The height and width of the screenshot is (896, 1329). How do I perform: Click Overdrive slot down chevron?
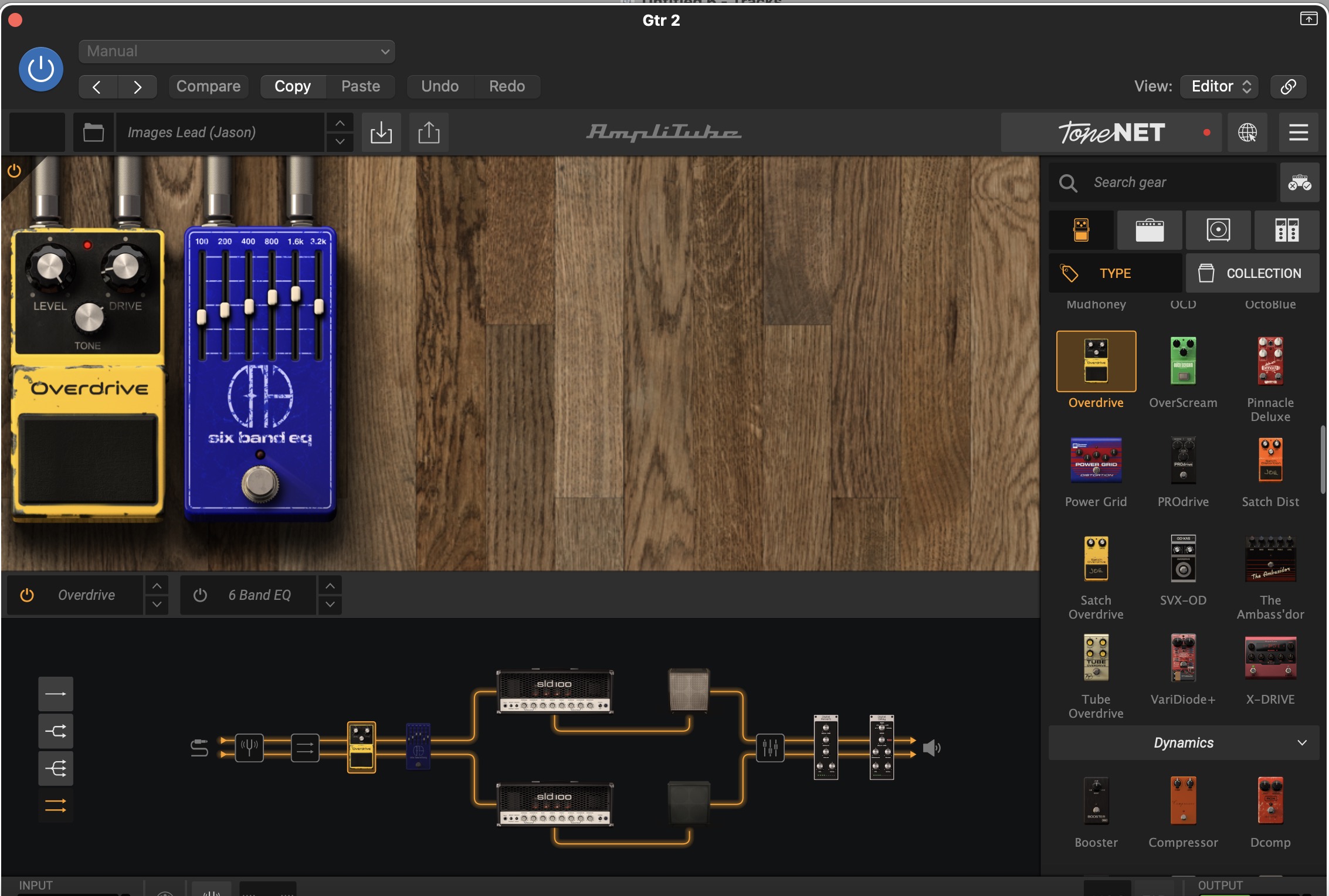[x=157, y=605]
